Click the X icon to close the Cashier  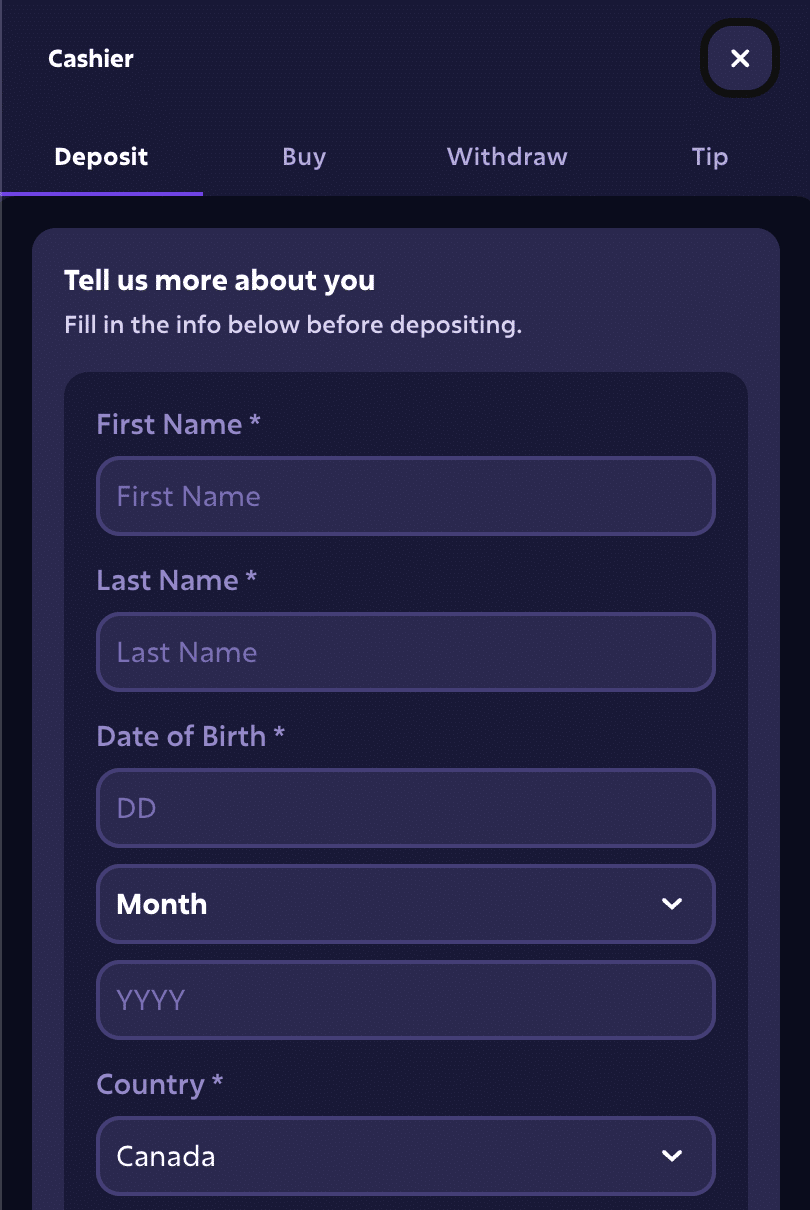point(739,58)
